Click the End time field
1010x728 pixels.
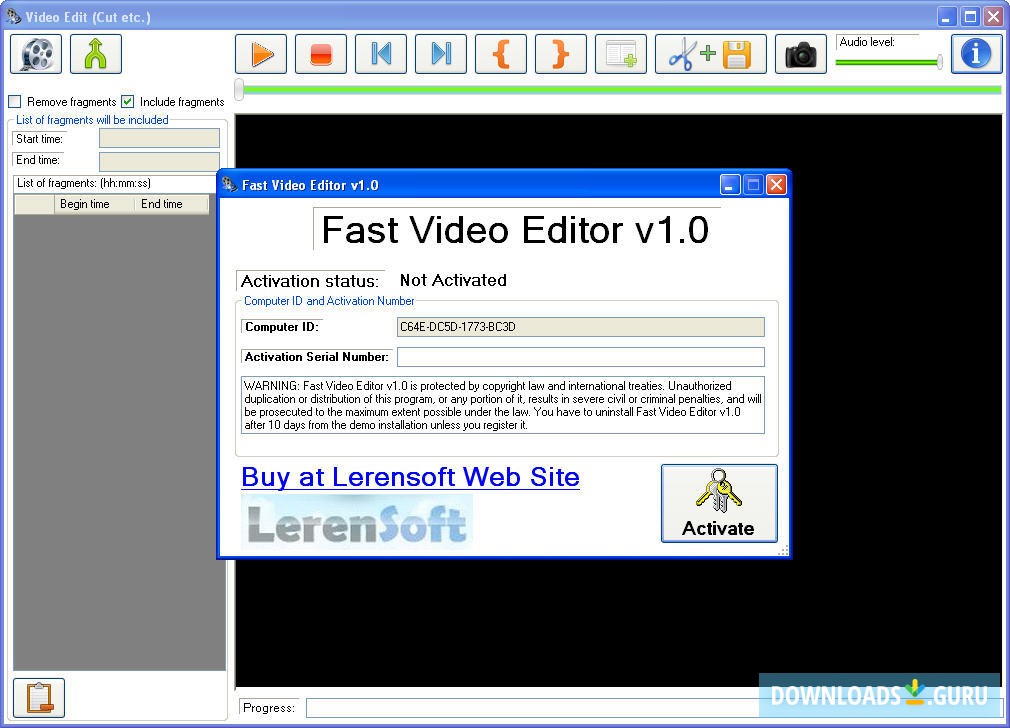pyautogui.click(x=159, y=160)
